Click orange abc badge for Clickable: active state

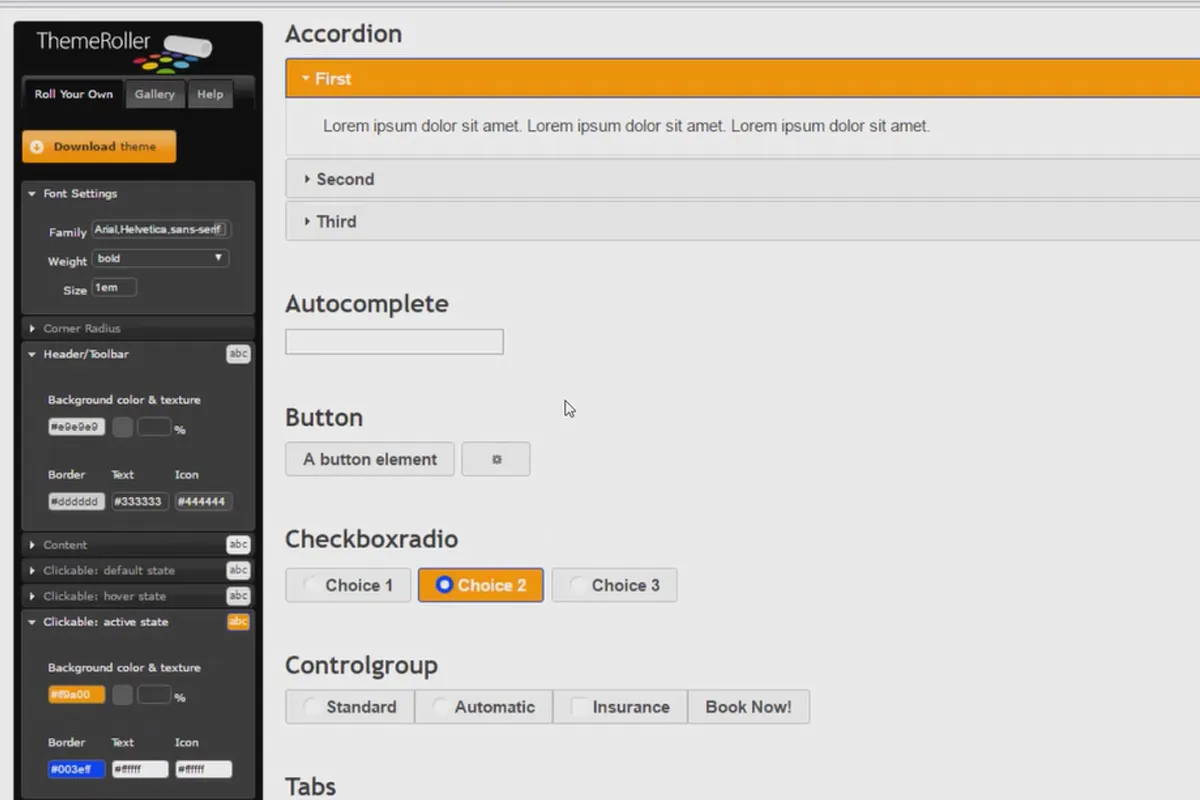point(238,622)
